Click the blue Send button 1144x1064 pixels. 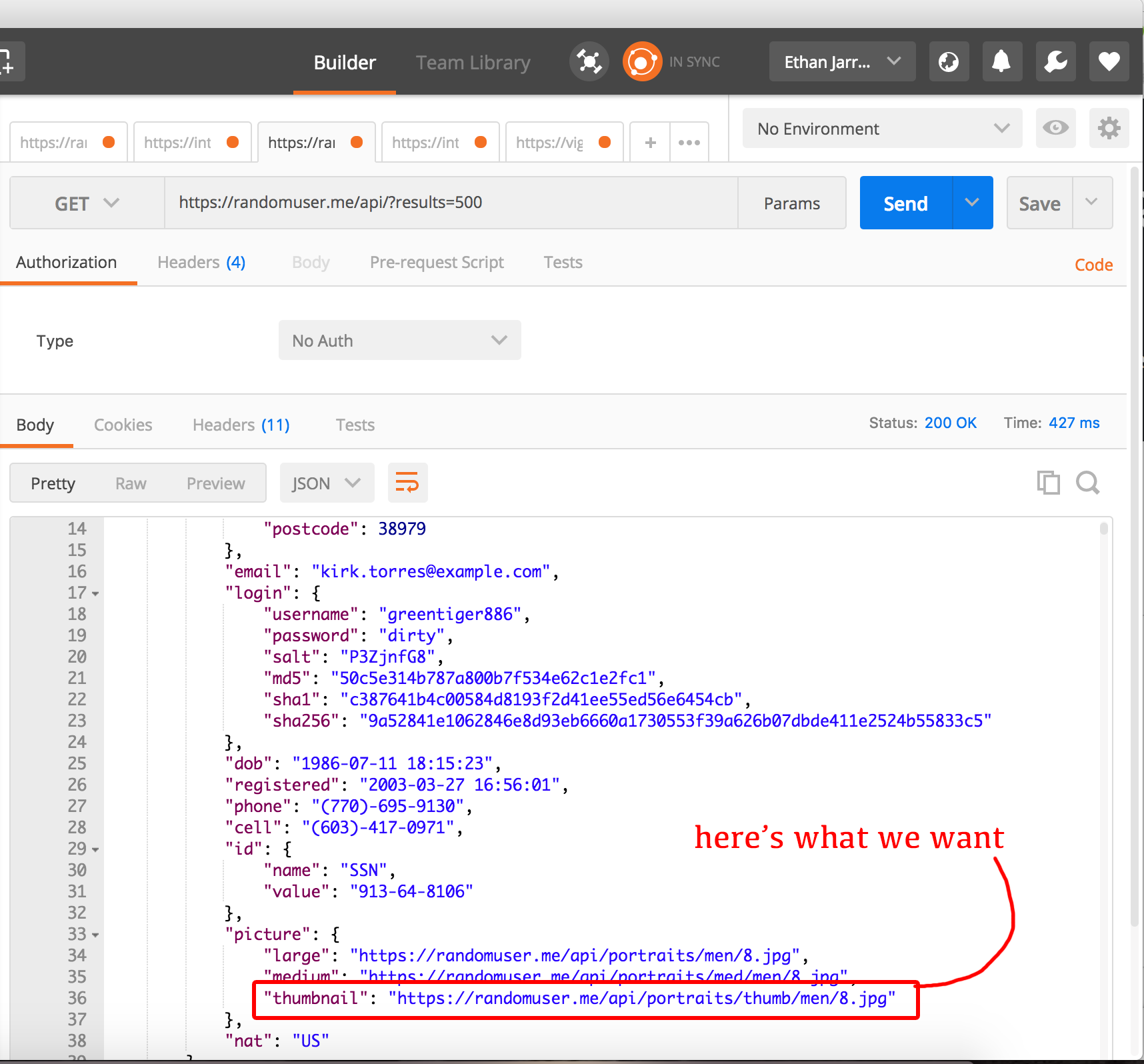(906, 203)
